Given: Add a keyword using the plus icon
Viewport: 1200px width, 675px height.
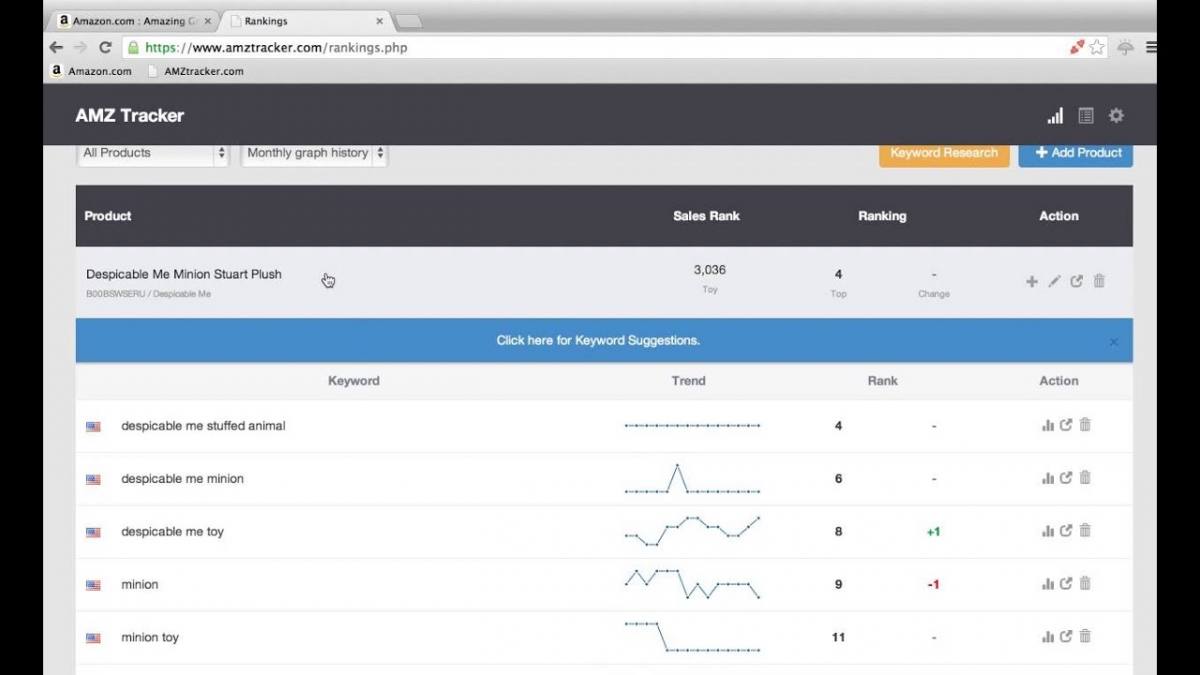Looking at the screenshot, I should (1031, 281).
